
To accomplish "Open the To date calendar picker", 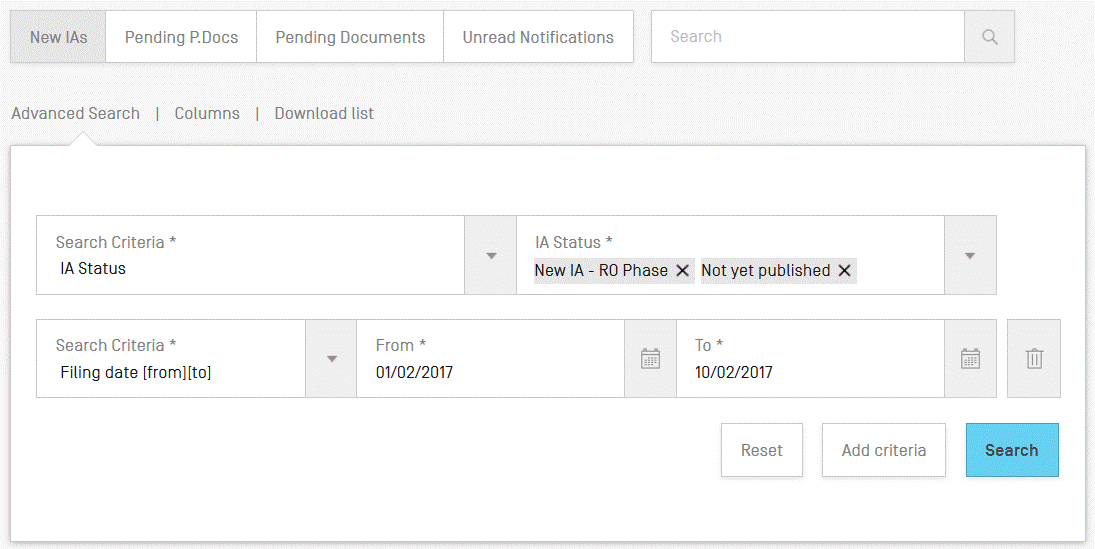I will (970, 358).
